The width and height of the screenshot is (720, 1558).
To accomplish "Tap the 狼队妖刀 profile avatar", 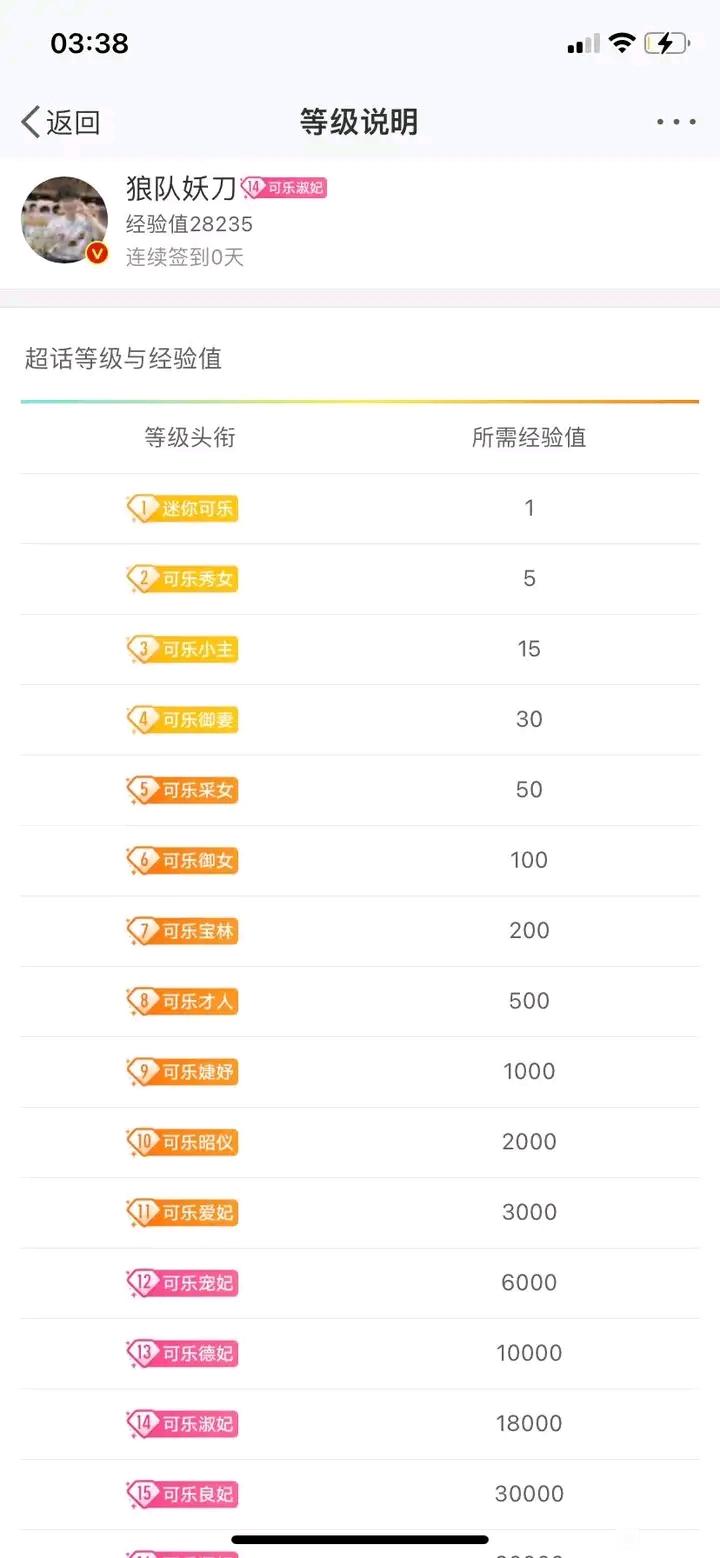I will click(65, 220).
